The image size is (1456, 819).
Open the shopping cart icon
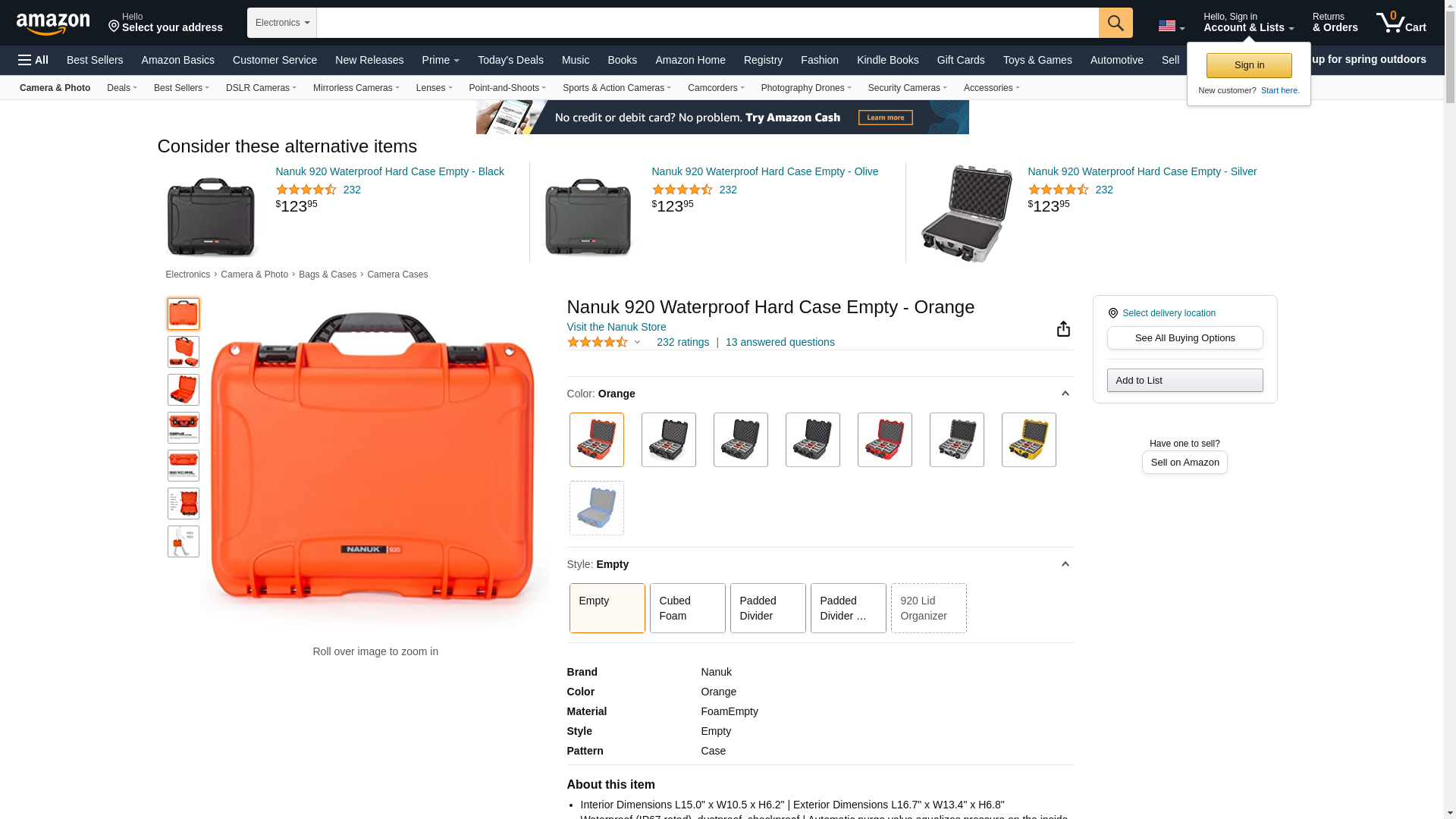[x=1401, y=23]
